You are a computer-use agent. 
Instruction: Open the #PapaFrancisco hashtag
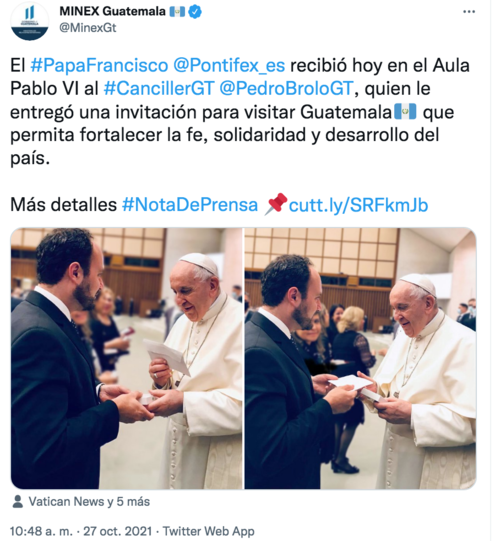pyautogui.click(x=99, y=65)
